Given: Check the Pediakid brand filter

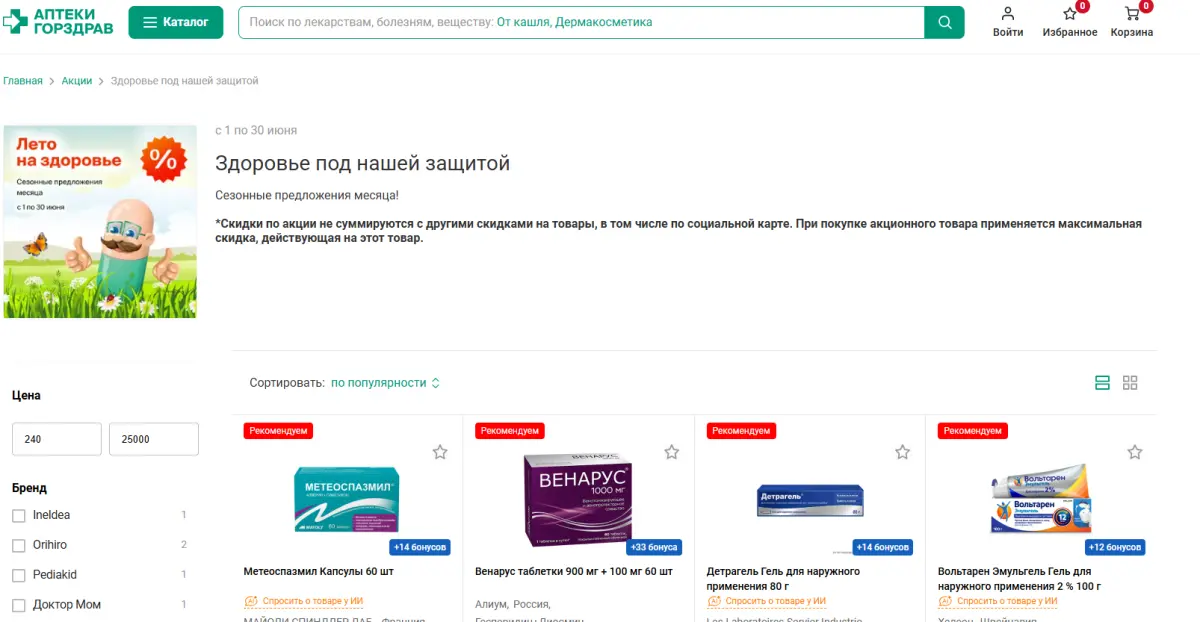Looking at the screenshot, I should (x=19, y=576).
